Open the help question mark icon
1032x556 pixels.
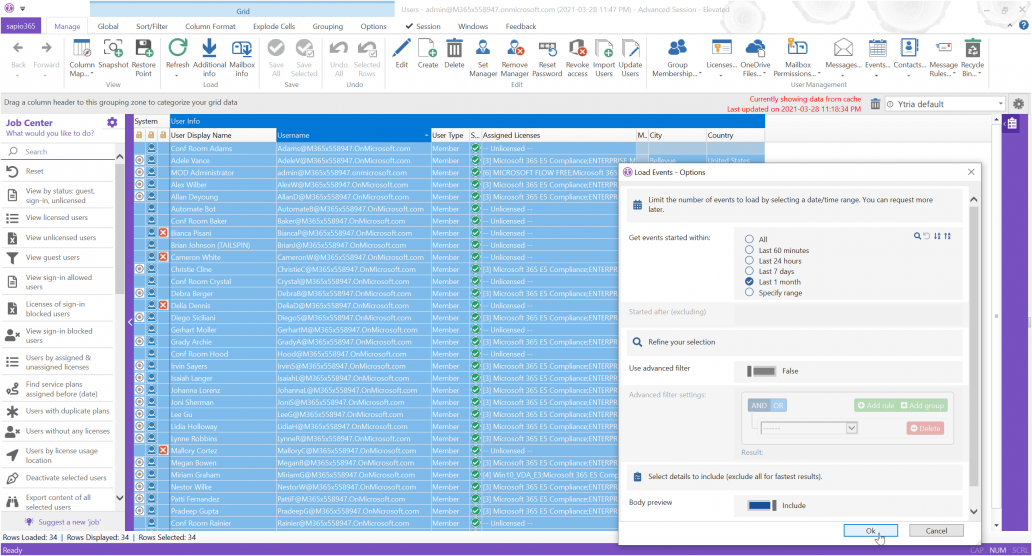click(1023, 26)
